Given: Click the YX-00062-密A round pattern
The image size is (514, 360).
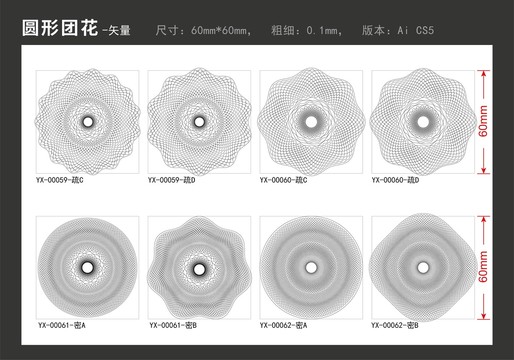Looking at the screenshot, I should (x=311, y=267).
